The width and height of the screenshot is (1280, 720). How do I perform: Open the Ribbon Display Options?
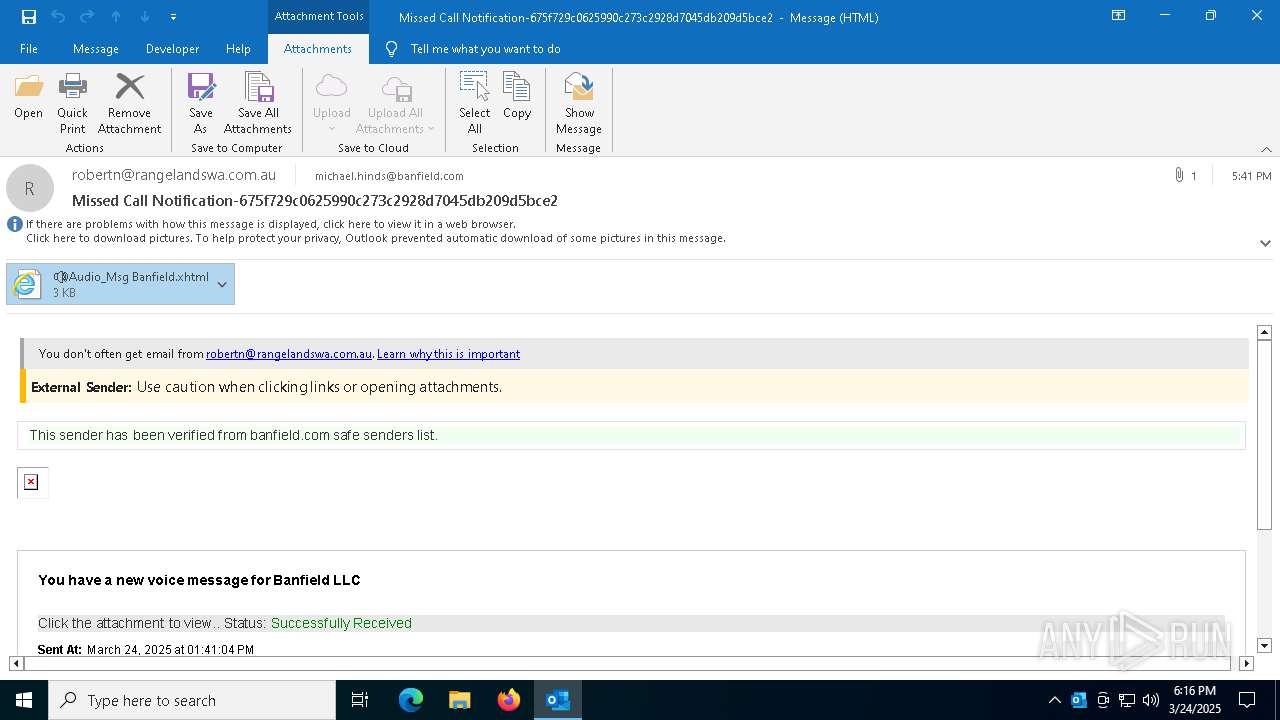pyautogui.click(x=1119, y=16)
